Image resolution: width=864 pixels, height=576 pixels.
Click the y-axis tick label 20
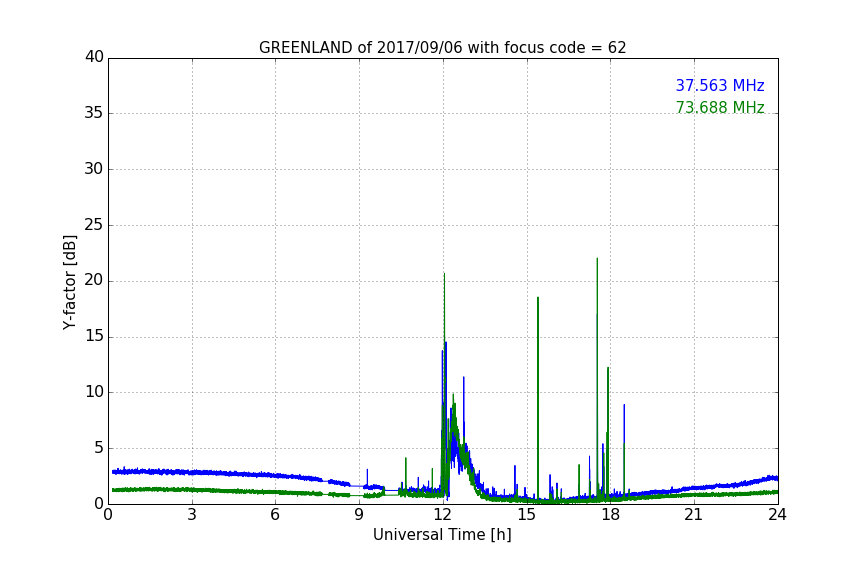tap(94, 280)
